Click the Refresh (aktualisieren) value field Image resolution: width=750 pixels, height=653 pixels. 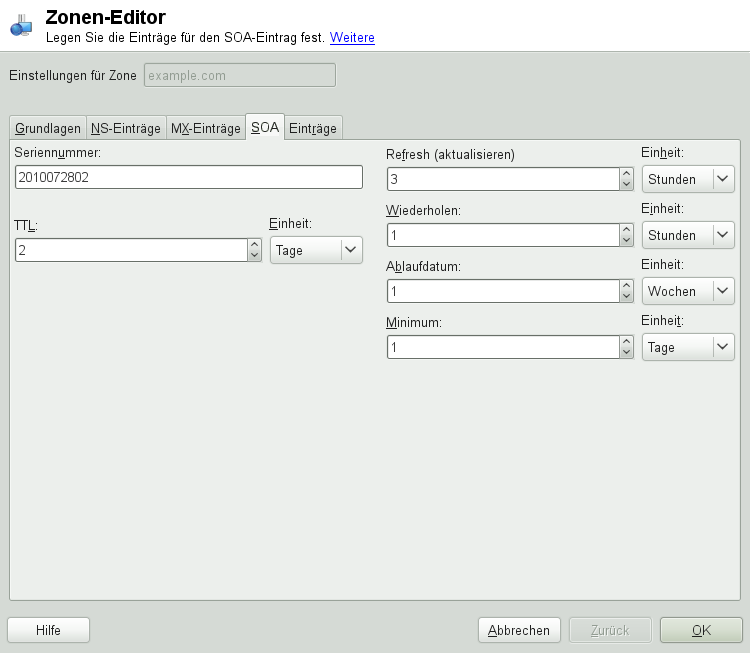(x=503, y=179)
